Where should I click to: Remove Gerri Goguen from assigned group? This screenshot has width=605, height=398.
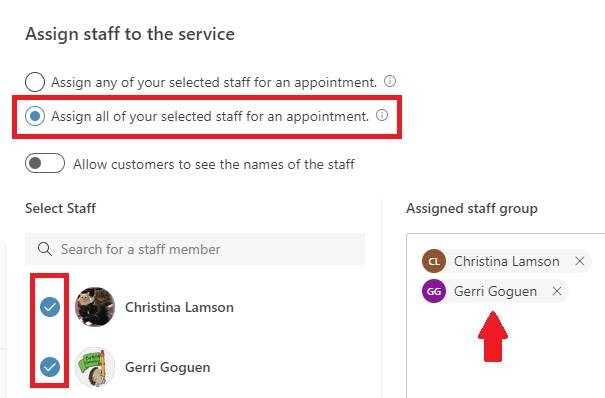pyautogui.click(x=557, y=291)
